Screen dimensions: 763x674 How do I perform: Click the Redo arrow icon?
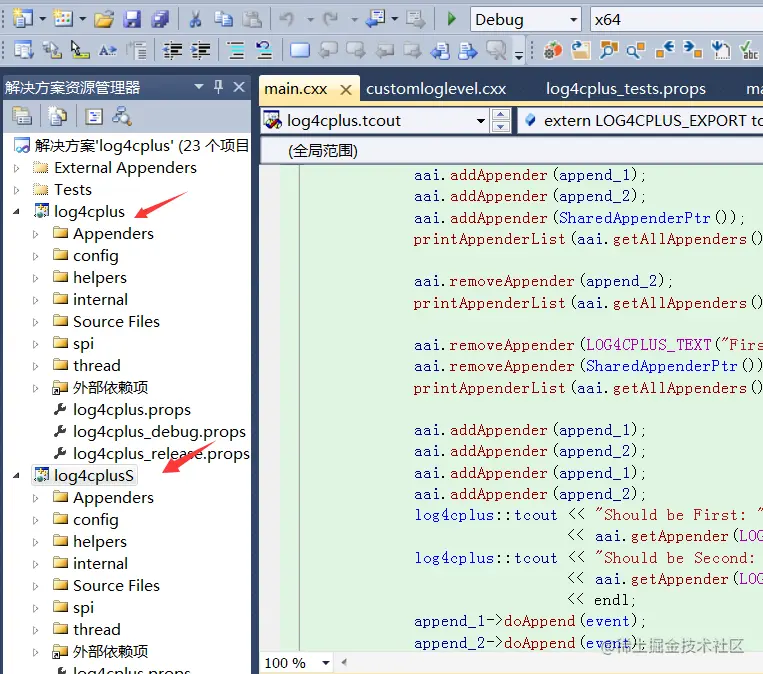331,19
